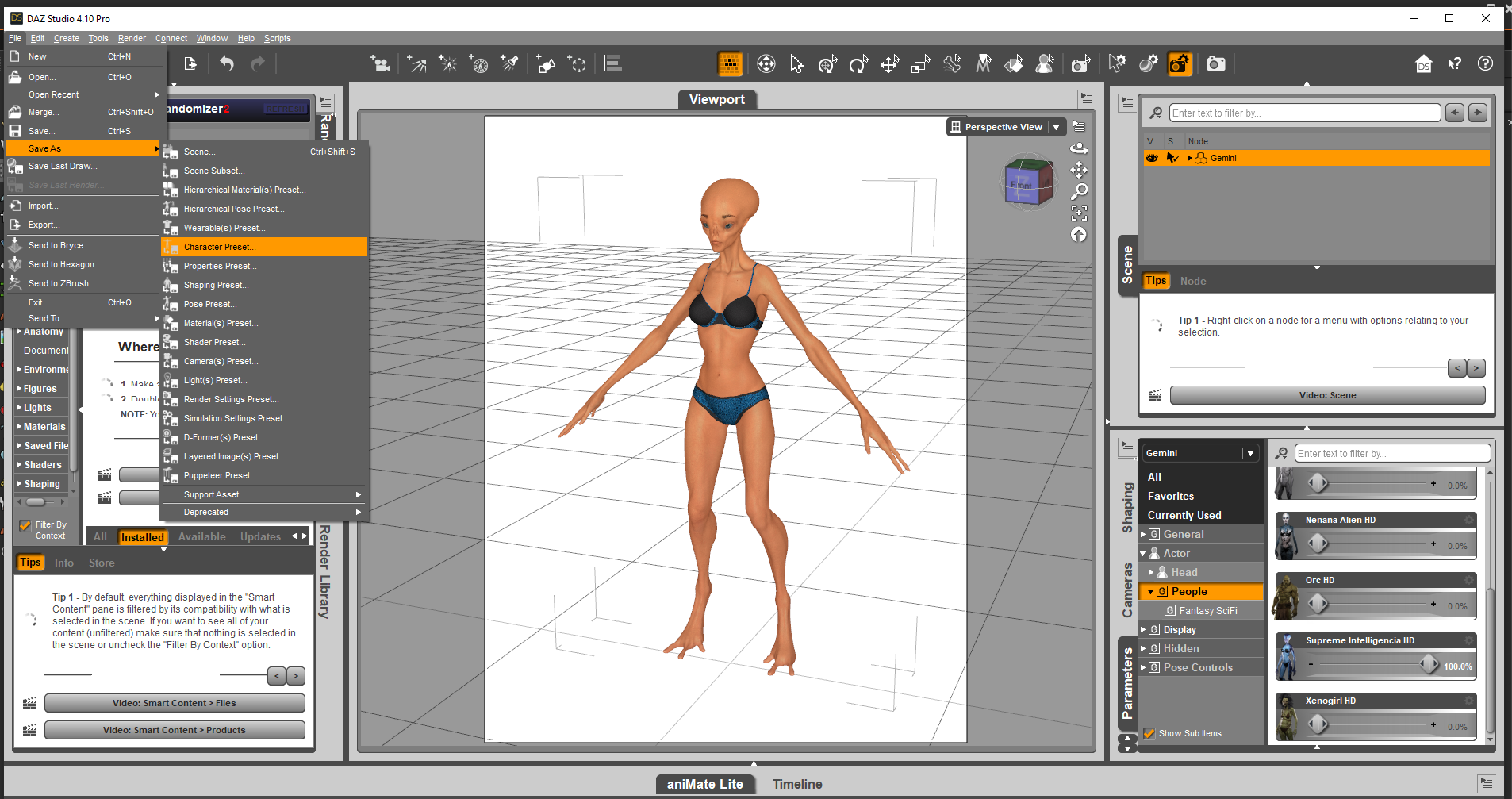Toggle the Show Sub Items checkbox
Viewport: 1512px width, 799px height.
tap(1149, 734)
